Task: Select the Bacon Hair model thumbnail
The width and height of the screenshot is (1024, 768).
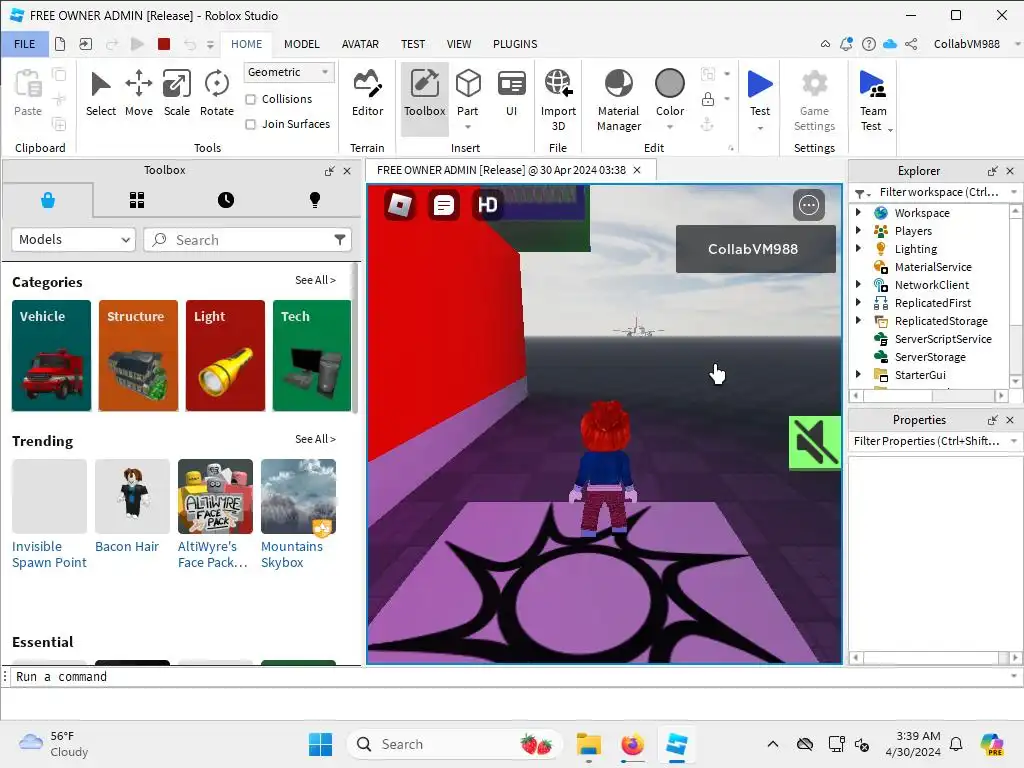Action: coord(132,496)
